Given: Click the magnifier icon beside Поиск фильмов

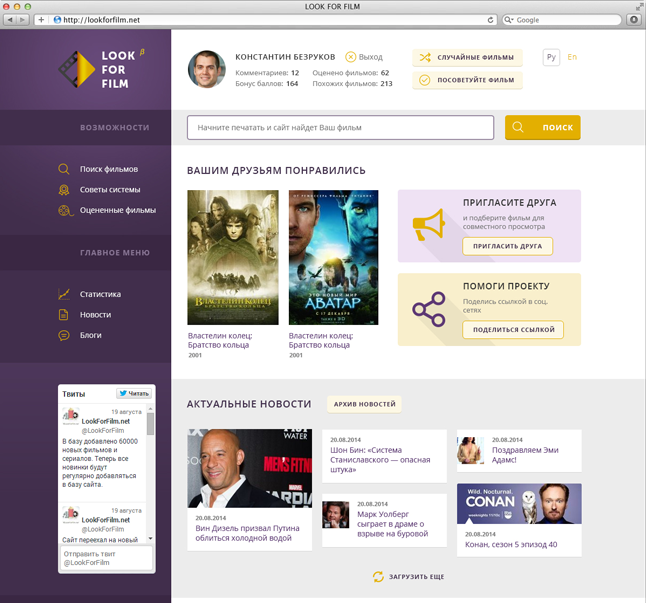Looking at the screenshot, I should [x=64, y=169].
